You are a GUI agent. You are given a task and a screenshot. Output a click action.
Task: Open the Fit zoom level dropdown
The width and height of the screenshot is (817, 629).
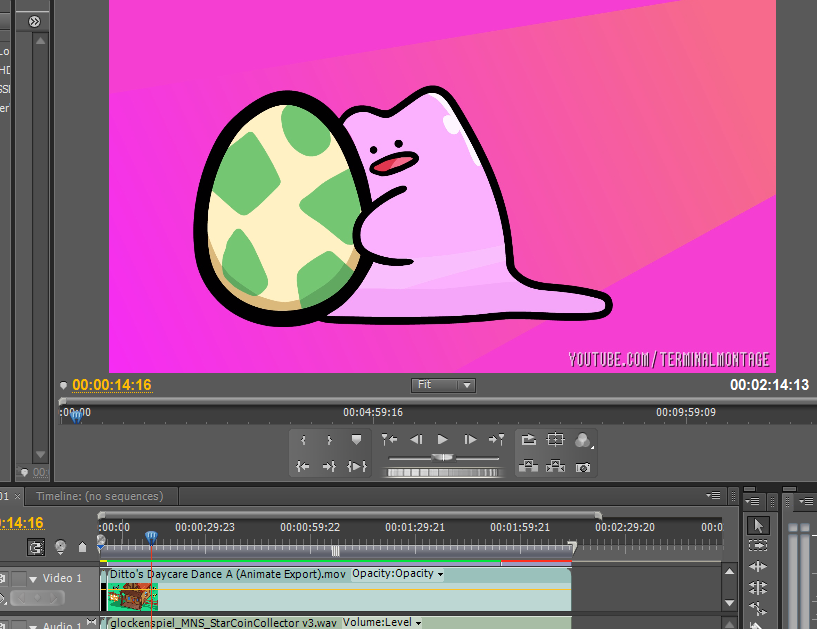click(x=443, y=385)
